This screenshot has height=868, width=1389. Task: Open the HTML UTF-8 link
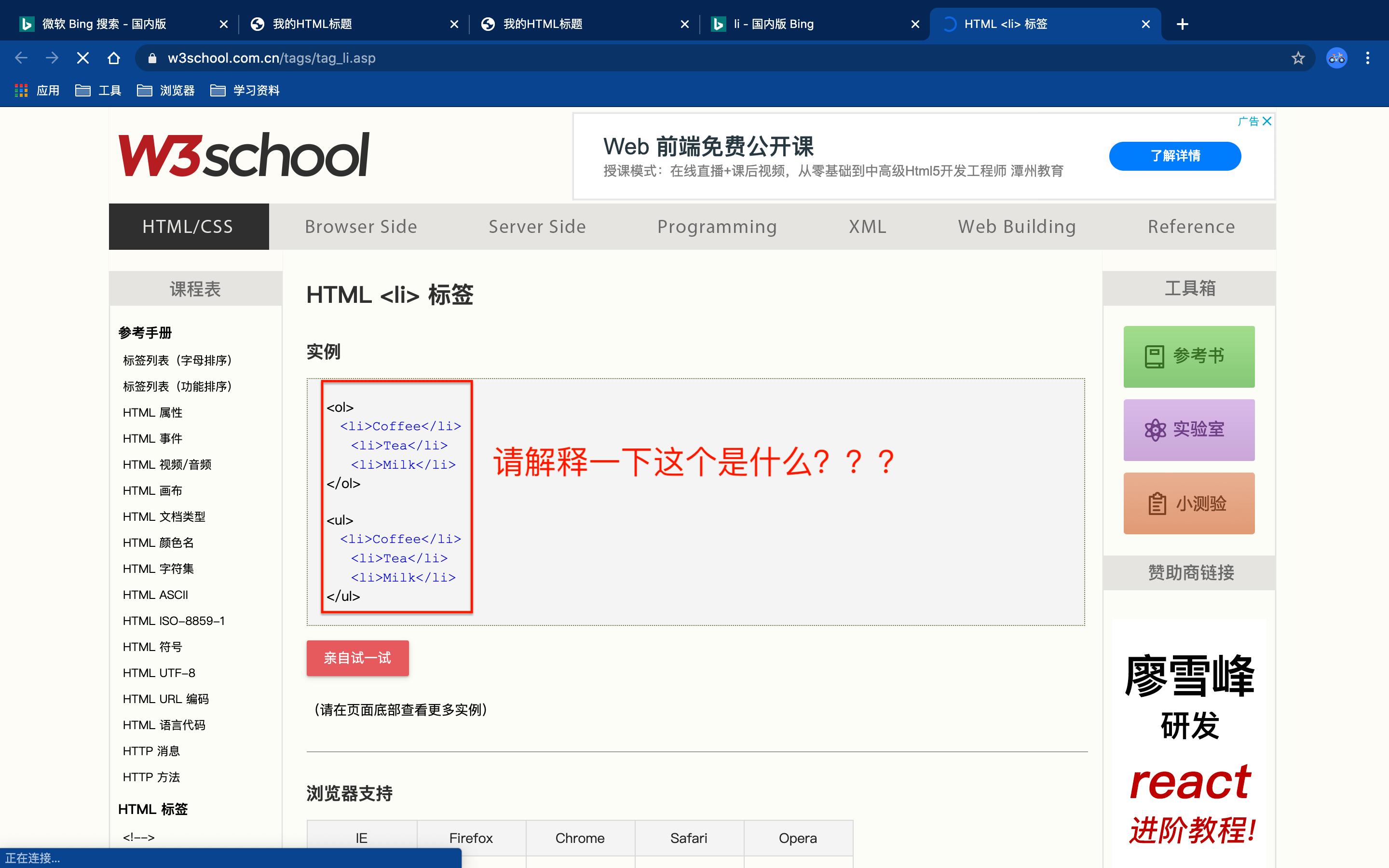[x=159, y=673]
